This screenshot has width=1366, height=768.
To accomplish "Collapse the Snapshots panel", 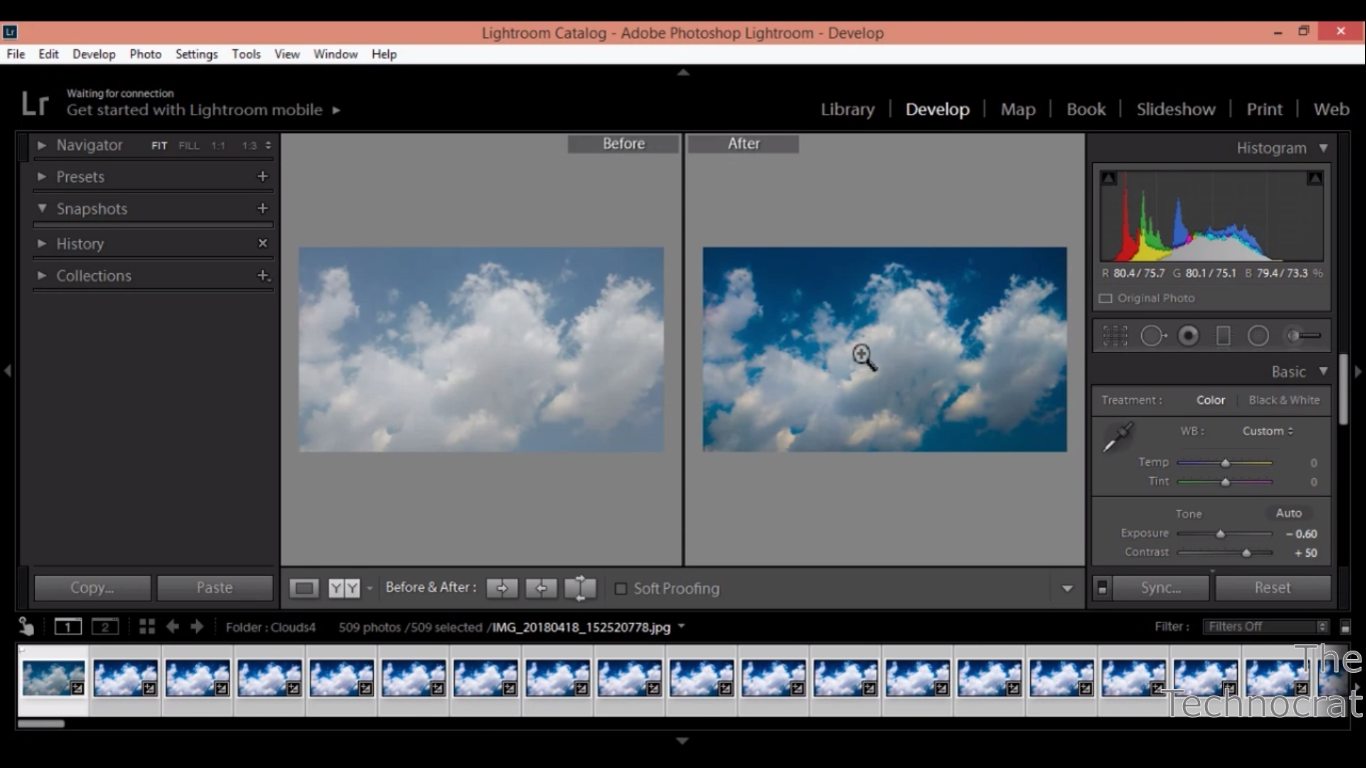I will pyautogui.click(x=41, y=208).
